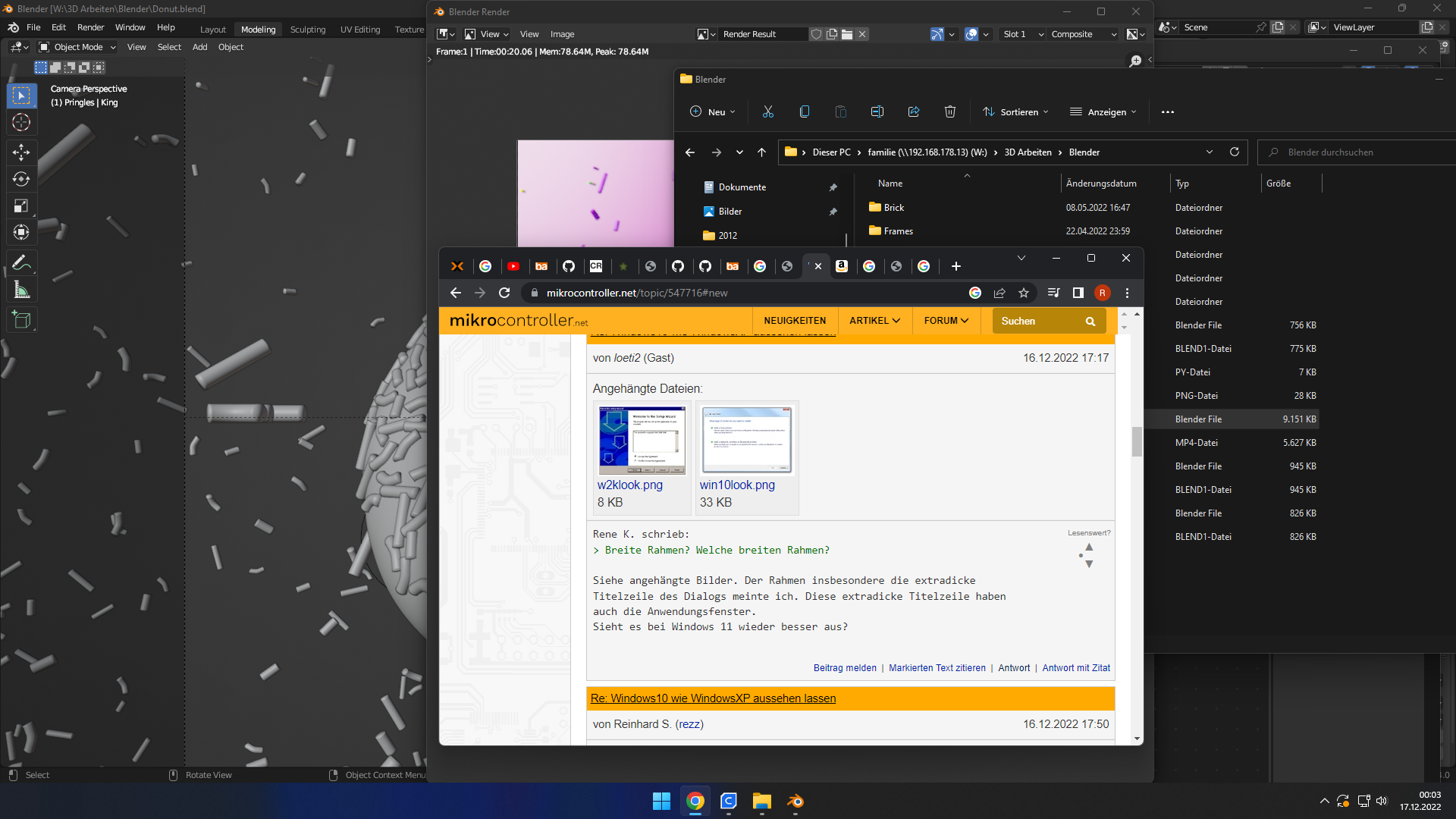Toggle display channels button in Render window
The width and height of the screenshot is (1456, 819).
point(1136,34)
